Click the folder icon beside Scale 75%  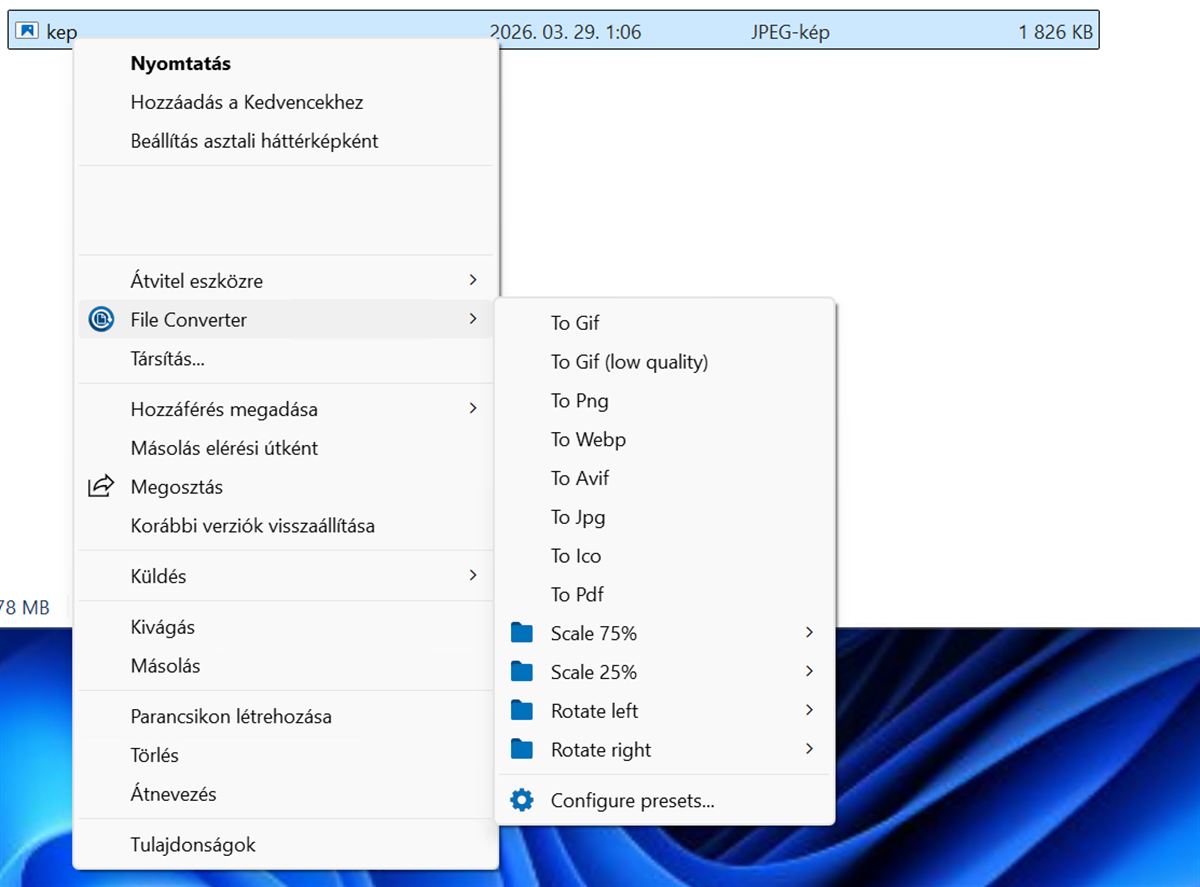tap(521, 632)
